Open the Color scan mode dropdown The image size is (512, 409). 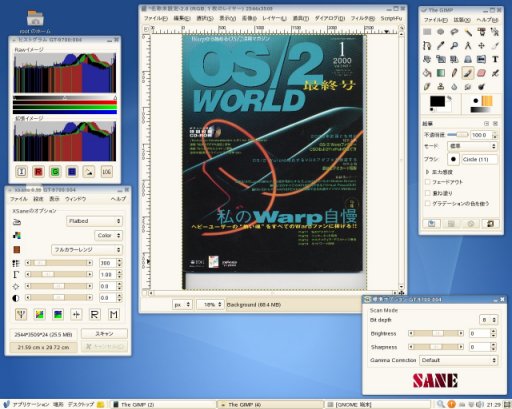109,235
